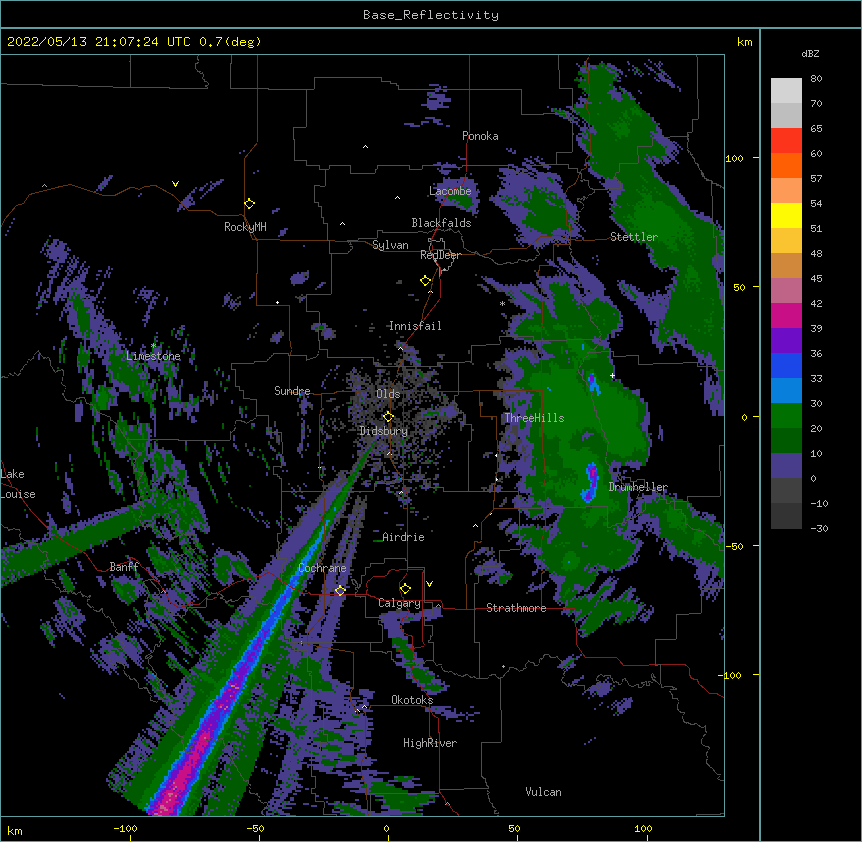Click the Didsbury map label
This screenshot has height=842, width=862.
[x=384, y=431]
